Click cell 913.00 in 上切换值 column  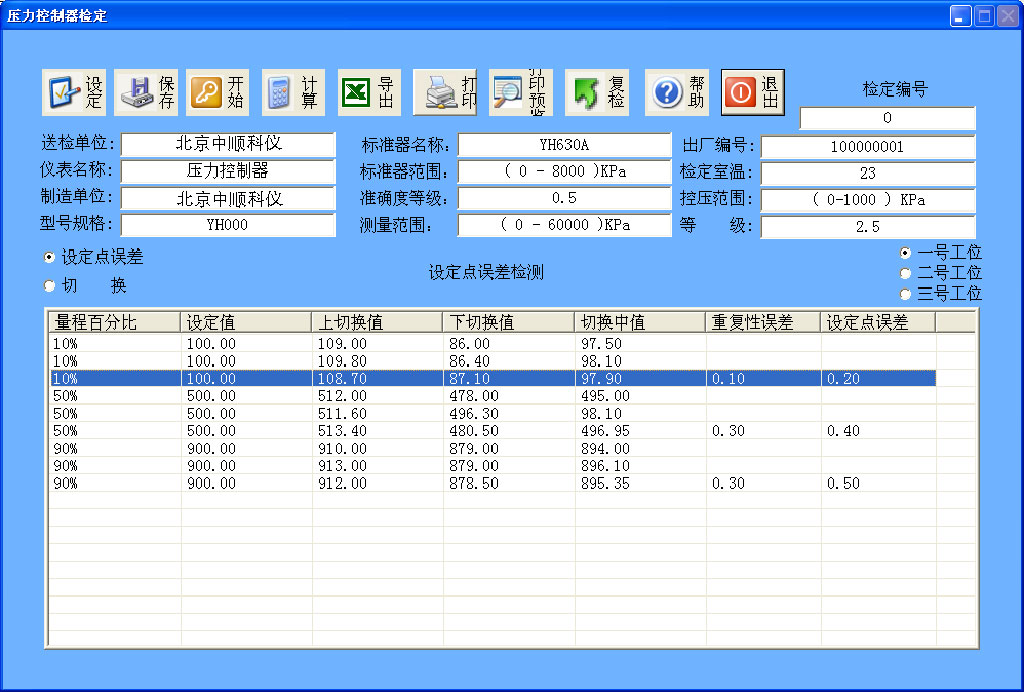(x=342, y=466)
